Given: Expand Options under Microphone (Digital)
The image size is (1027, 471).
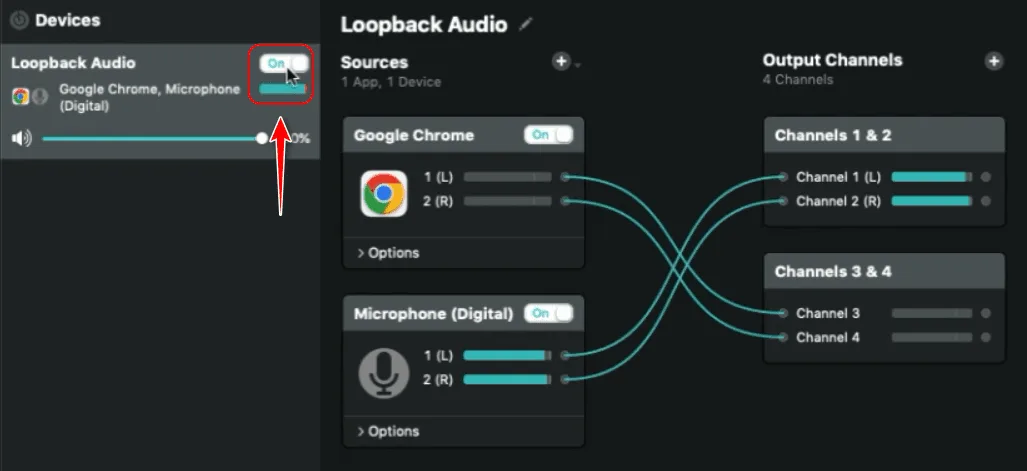Looking at the screenshot, I should (x=388, y=431).
